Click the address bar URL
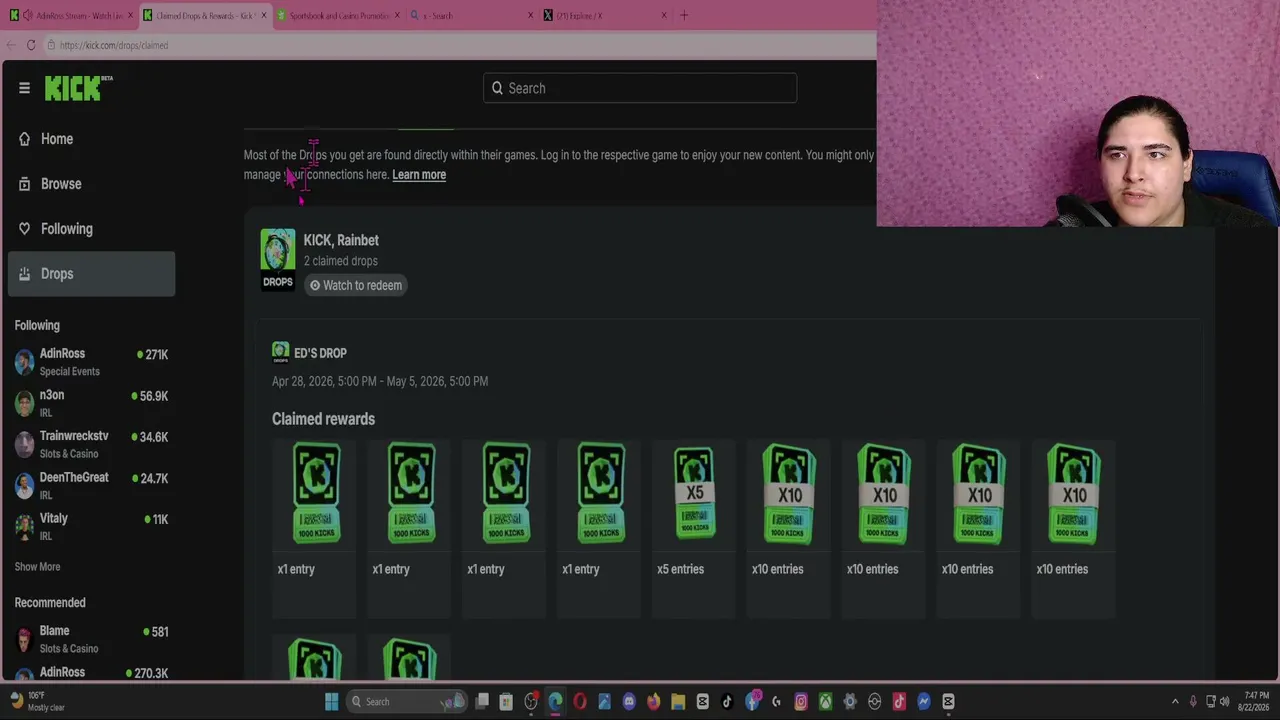The width and height of the screenshot is (1280, 720). tap(114, 45)
